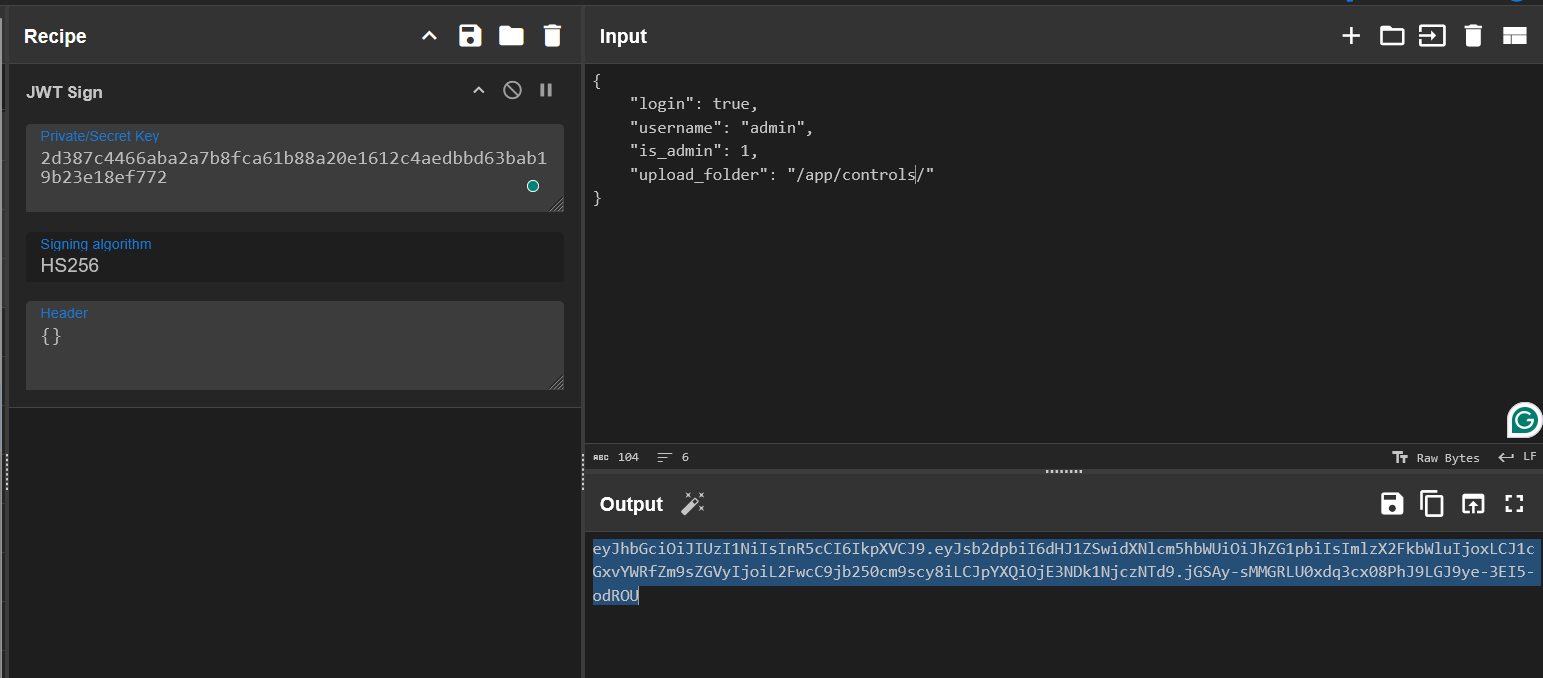
Task: Copy the output to clipboard
Action: pyautogui.click(x=1432, y=504)
